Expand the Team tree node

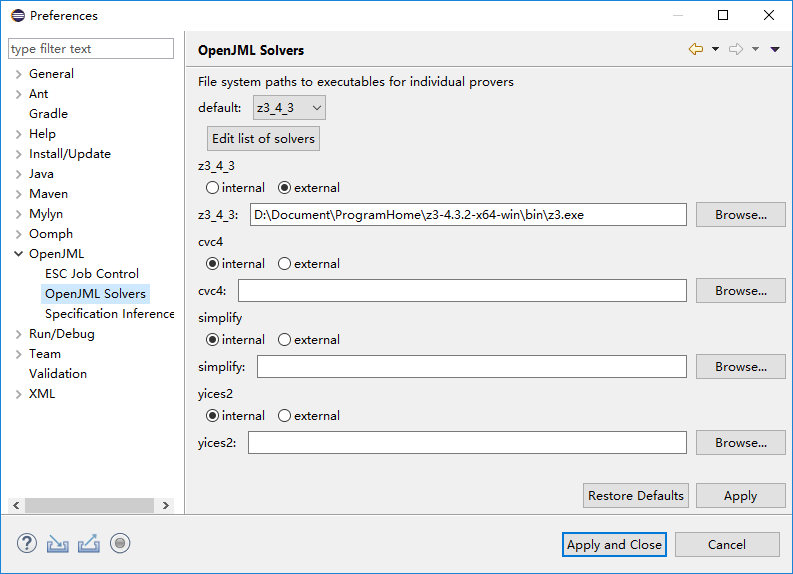point(19,355)
